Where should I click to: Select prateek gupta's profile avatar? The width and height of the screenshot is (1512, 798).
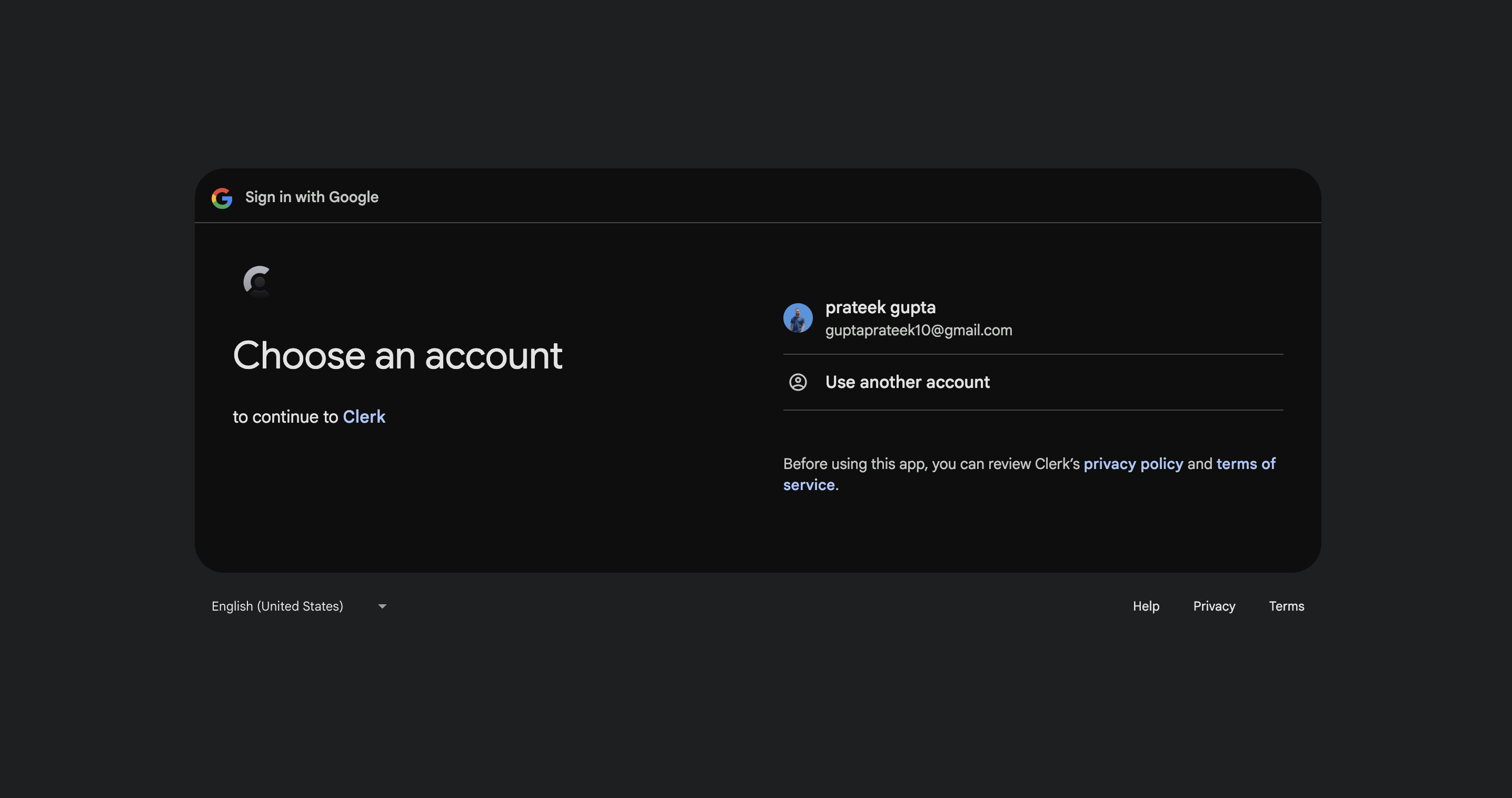(798, 318)
